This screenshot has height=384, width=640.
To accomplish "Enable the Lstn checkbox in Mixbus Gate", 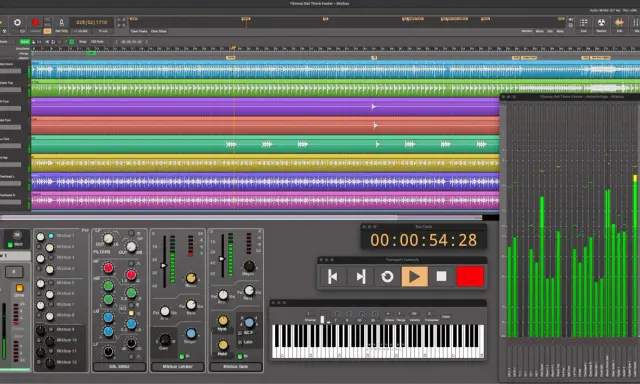I will coord(240,342).
